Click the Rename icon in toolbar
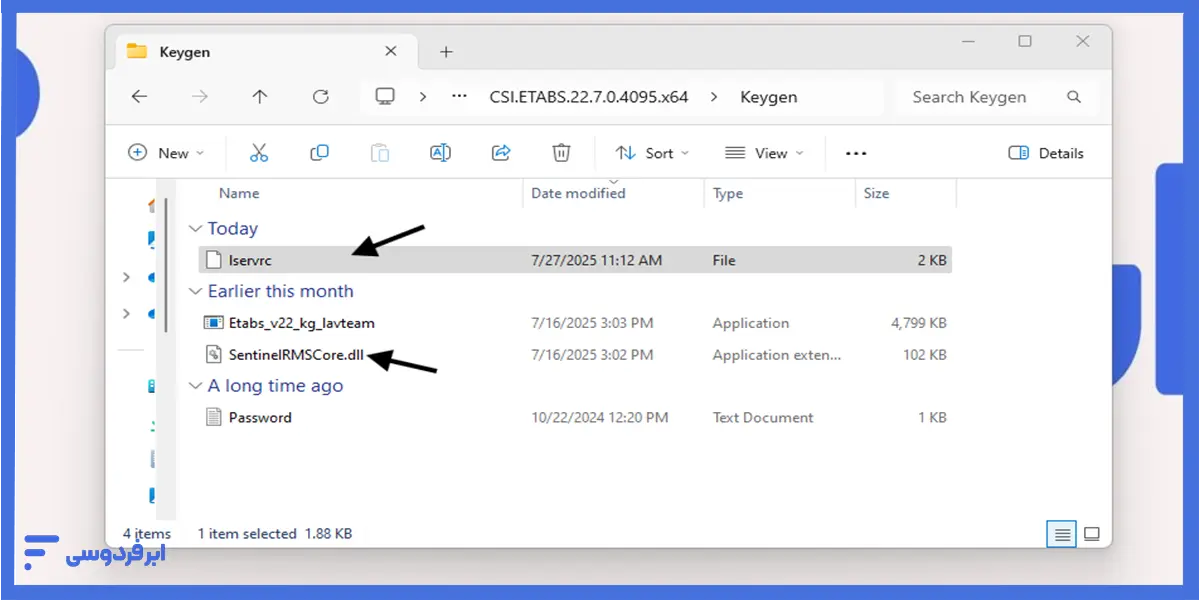1200x600 pixels. (440, 153)
